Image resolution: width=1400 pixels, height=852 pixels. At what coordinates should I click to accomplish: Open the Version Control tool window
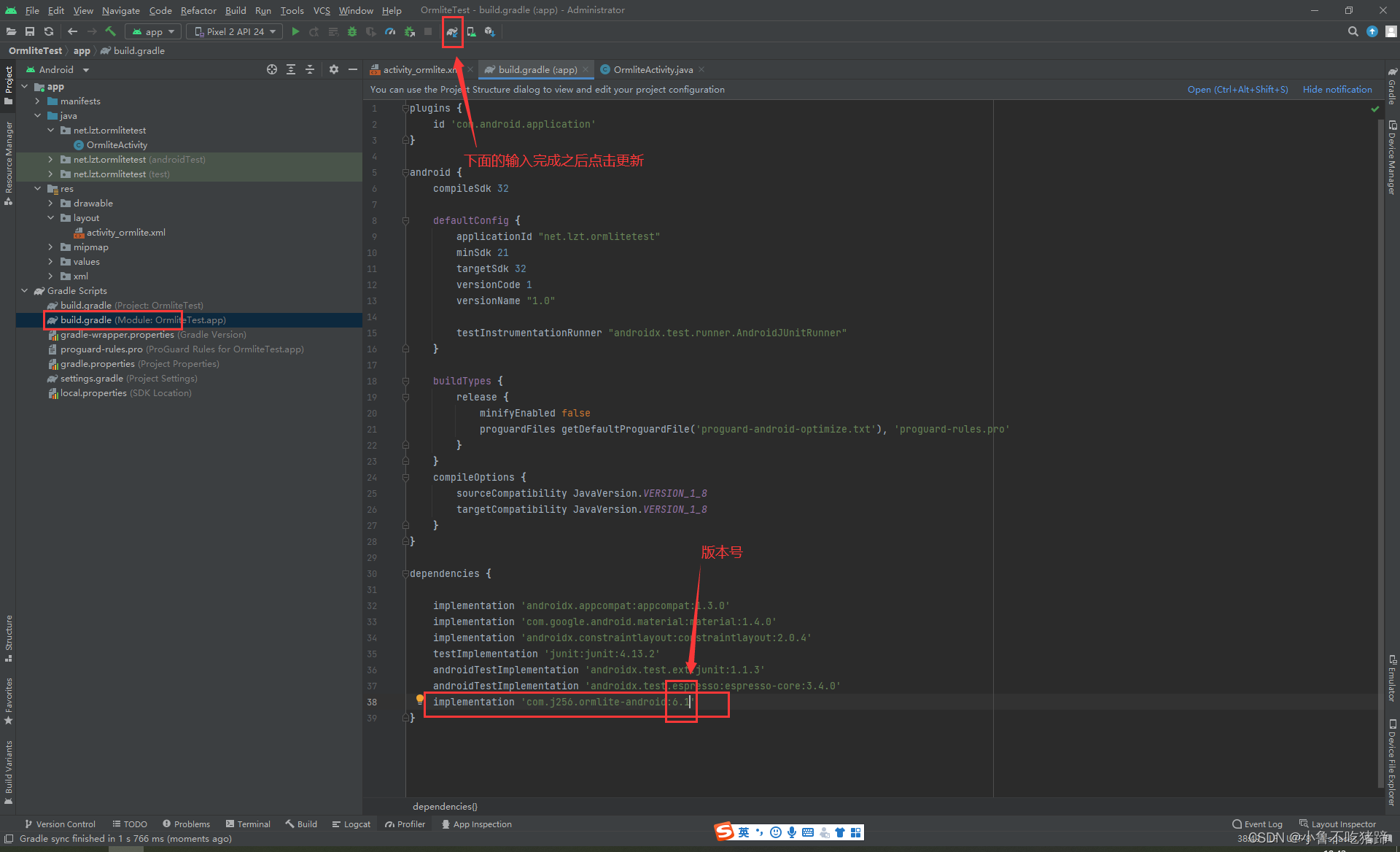click(60, 824)
